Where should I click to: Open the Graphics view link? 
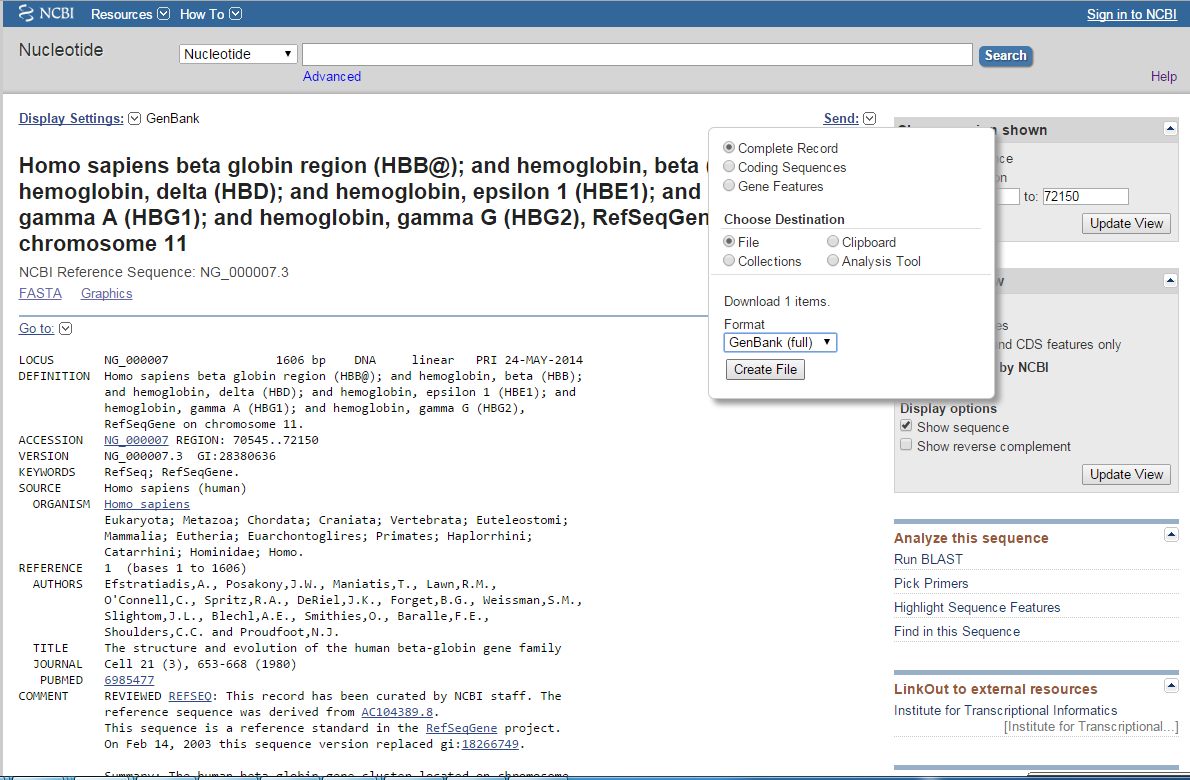pyautogui.click(x=106, y=294)
